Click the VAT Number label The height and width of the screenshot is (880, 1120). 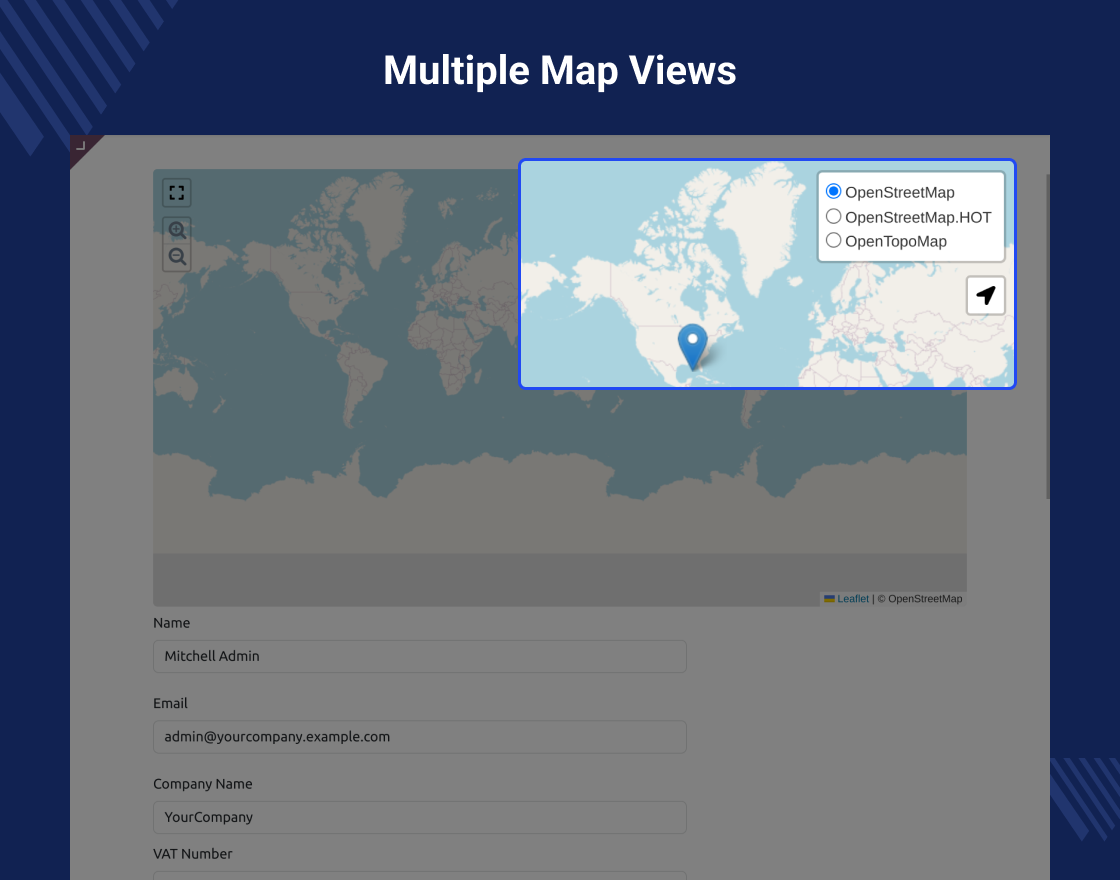193,854
